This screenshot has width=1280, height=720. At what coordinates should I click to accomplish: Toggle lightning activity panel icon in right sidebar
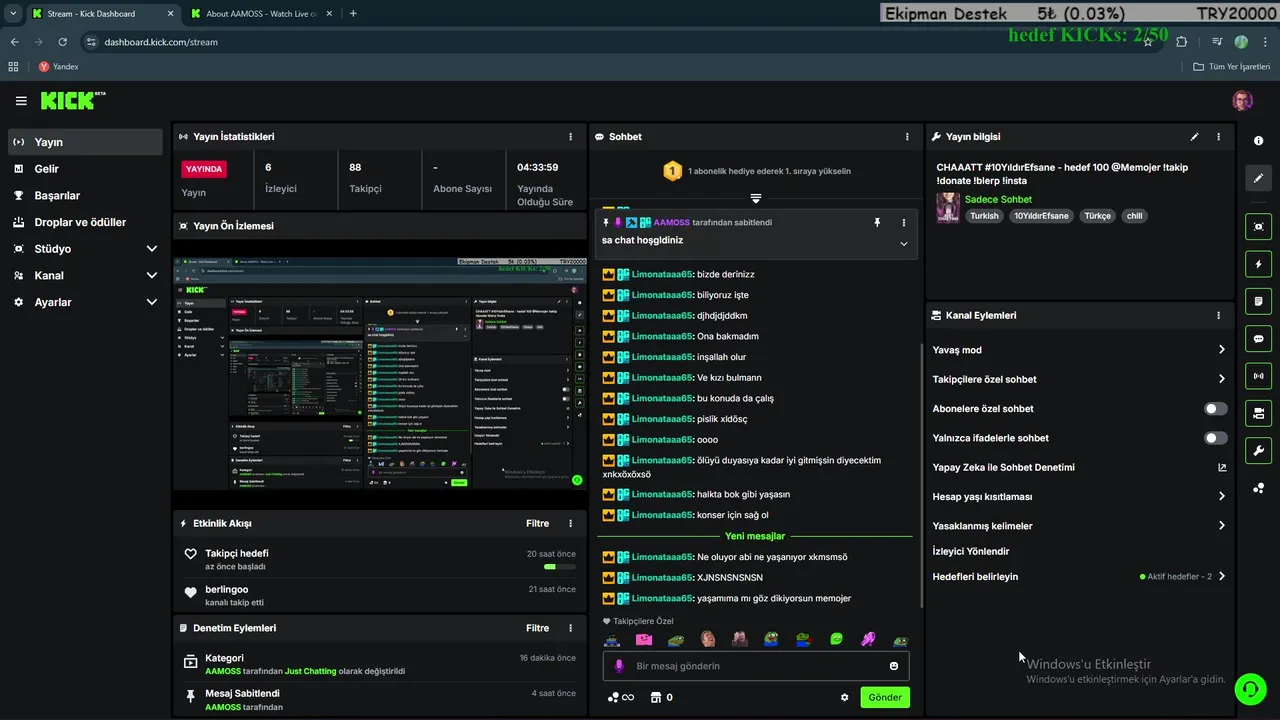pos(1259,264)
